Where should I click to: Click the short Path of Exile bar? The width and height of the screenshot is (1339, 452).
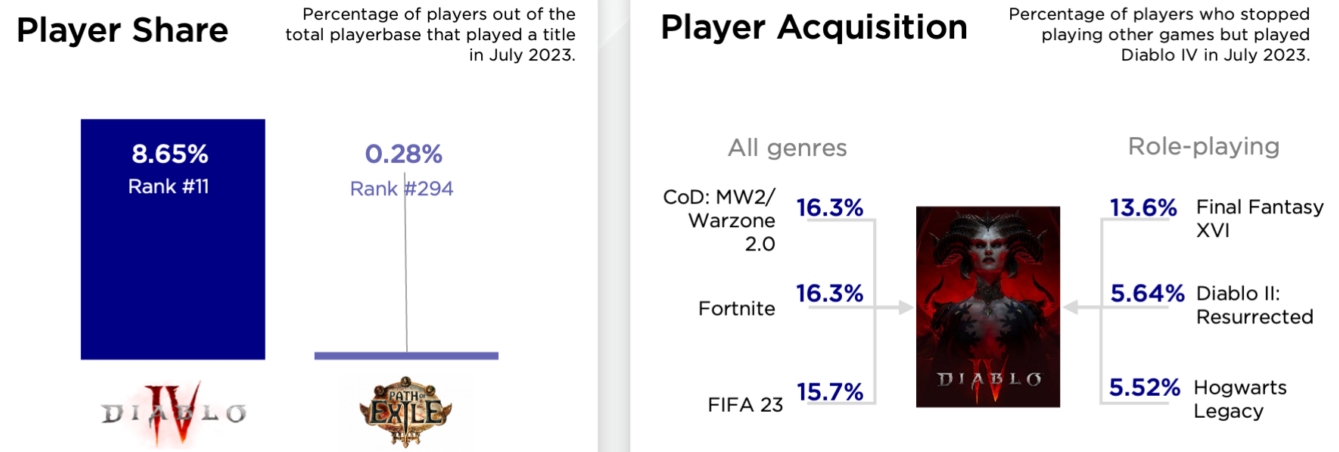click(x=406, y=355)
